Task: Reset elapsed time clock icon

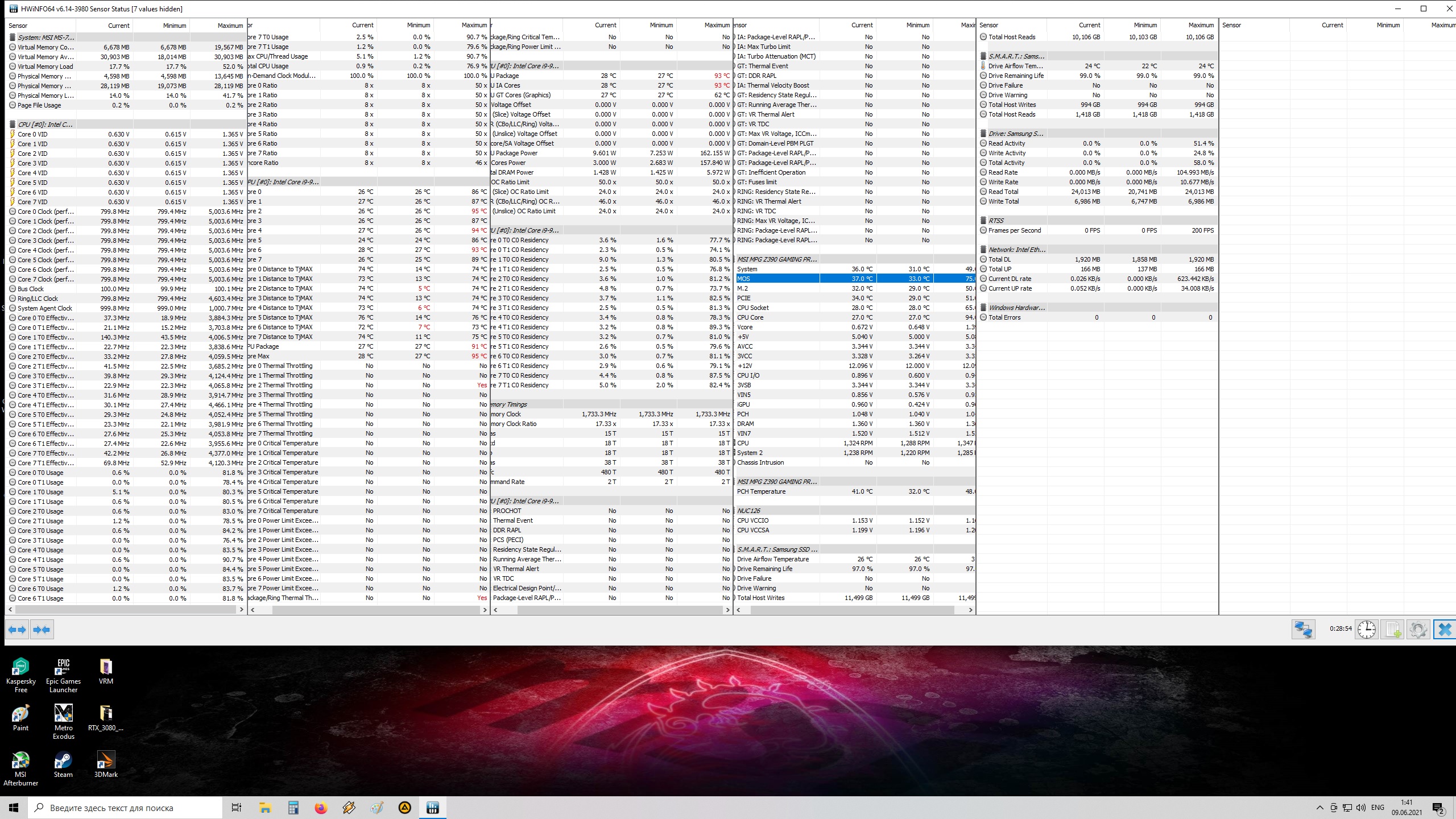Action: click(1366, 629)
